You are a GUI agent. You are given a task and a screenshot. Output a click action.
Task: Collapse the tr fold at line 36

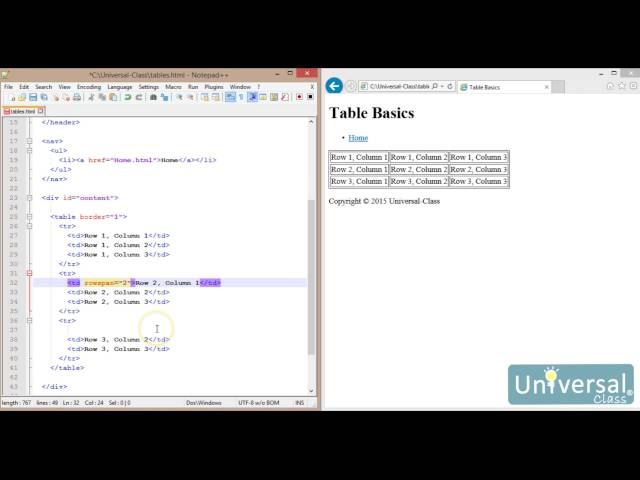point(29,321)
